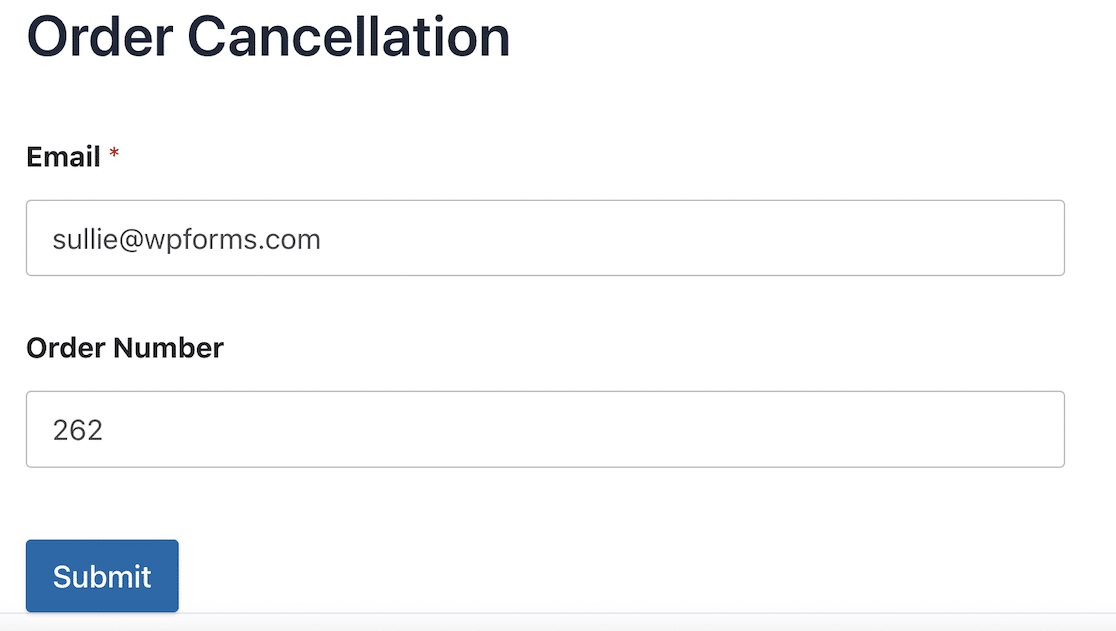Click the Submit button

102,576
